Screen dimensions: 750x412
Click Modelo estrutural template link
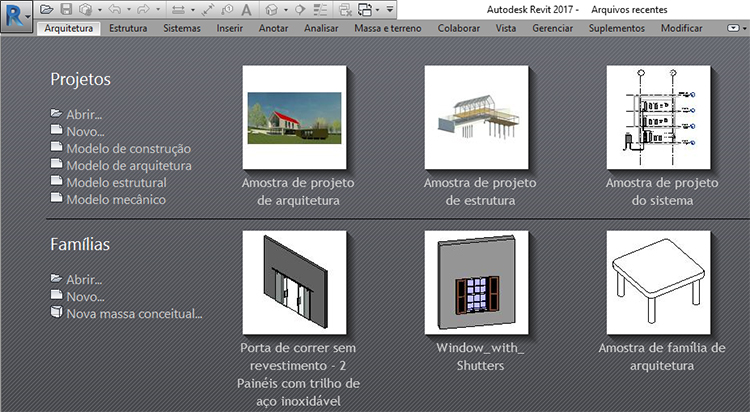tap(116, 183)
